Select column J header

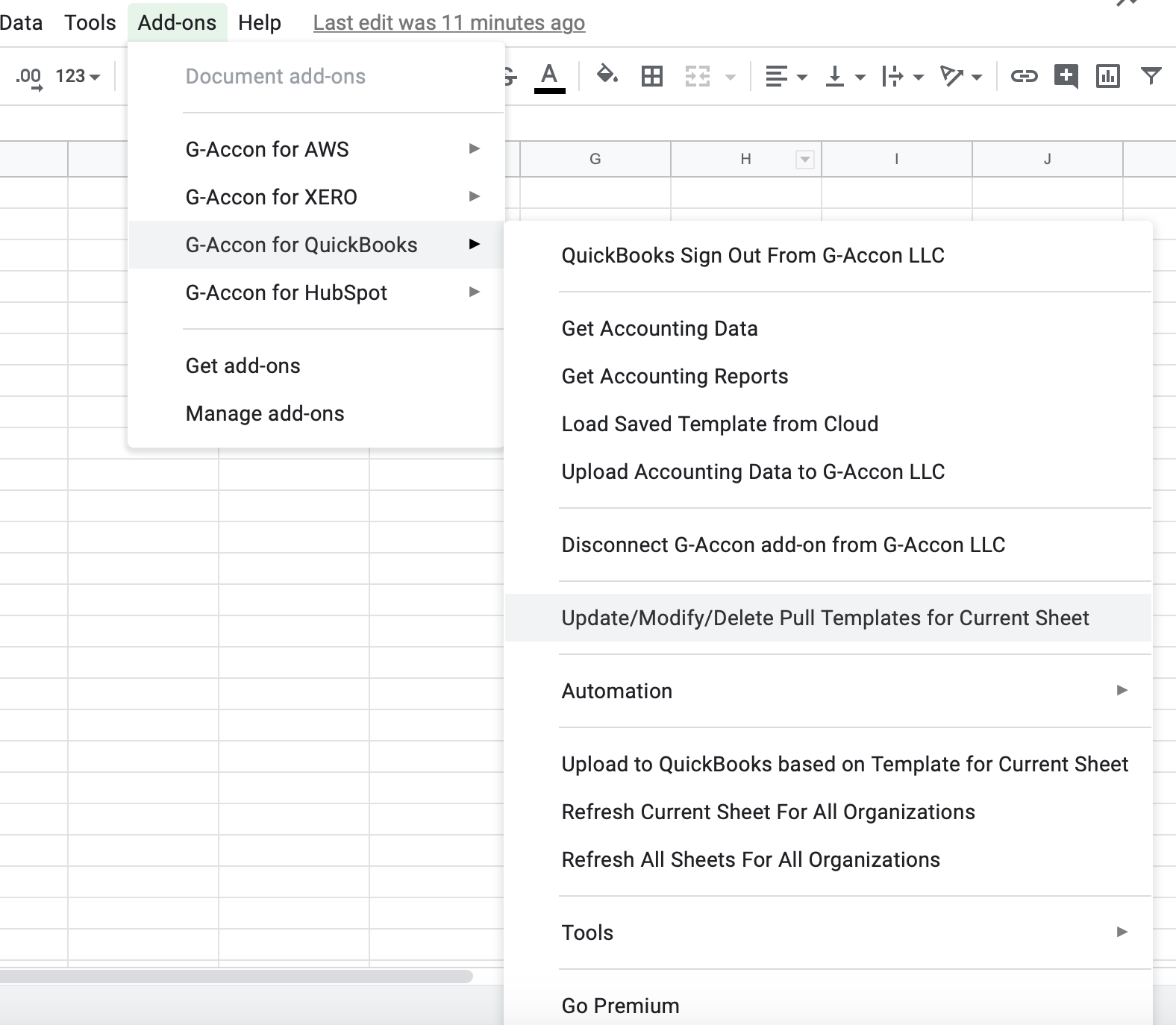click(x=1047, y=159)
